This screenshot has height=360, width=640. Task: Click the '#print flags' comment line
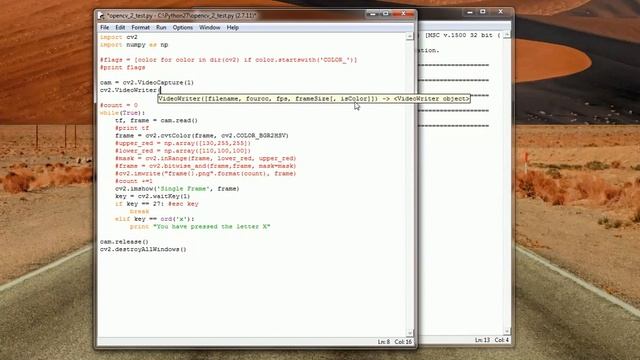point(122,67)
